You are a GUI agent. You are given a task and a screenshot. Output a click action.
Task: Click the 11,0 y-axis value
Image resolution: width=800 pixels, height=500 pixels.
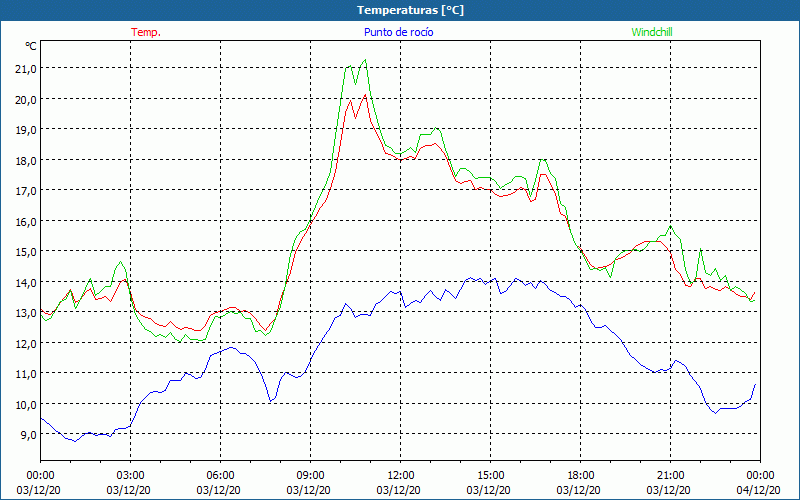[x=26, y=373]
